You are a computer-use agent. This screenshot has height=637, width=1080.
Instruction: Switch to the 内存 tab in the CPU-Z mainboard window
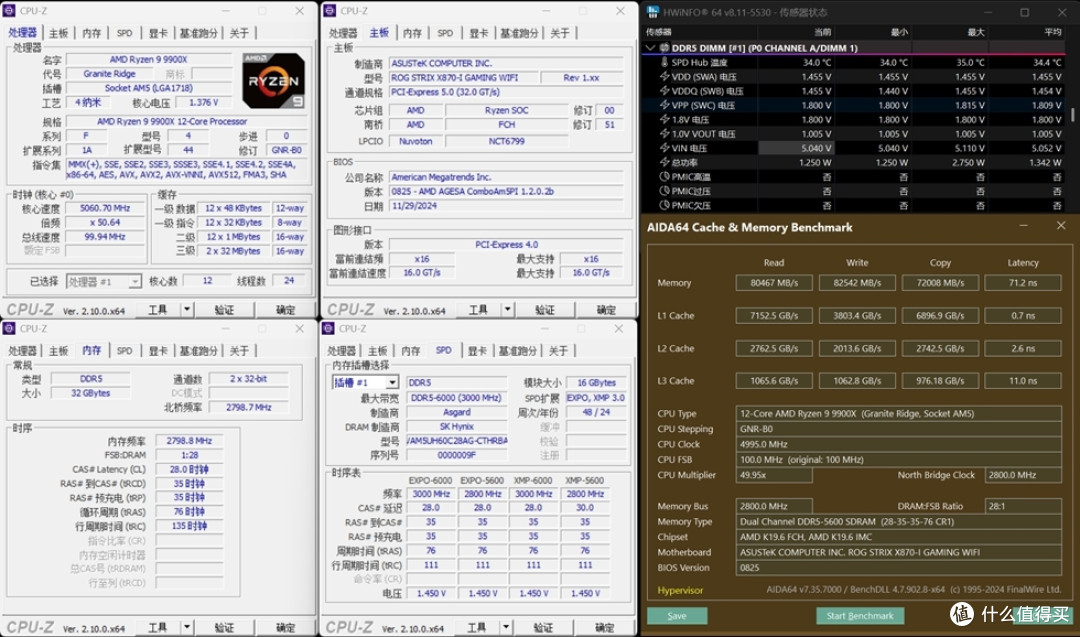coord(412,33)
